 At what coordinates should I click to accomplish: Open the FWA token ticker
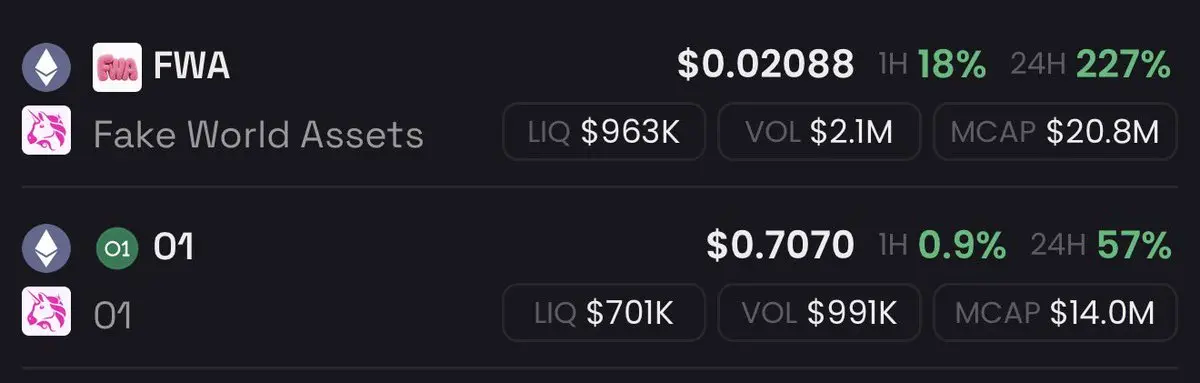(x=192, y=68)
